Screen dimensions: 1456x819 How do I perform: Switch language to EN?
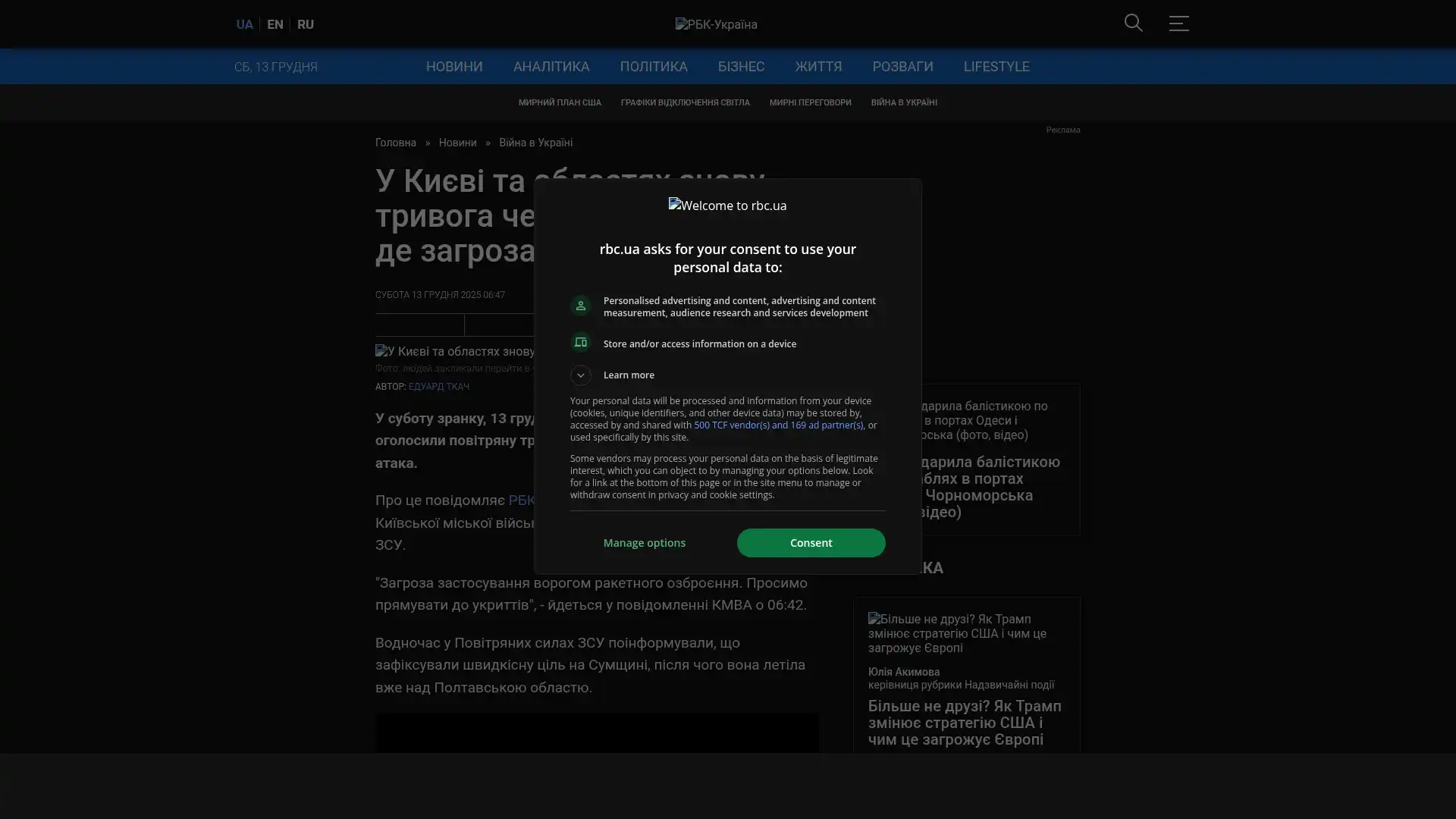pos(275,24)
